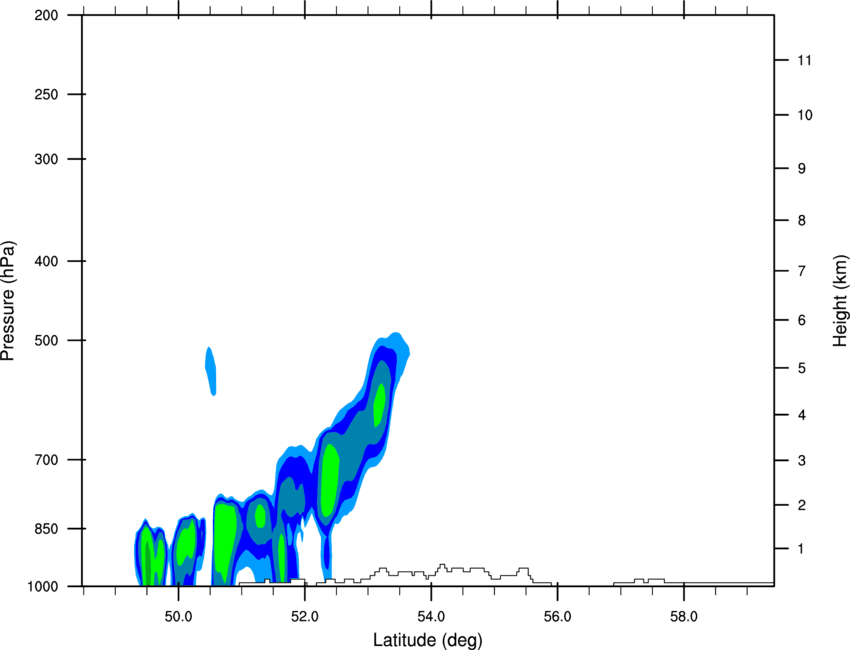The width and height of the screenshot is (850, 650).
Task: Click the terrain outline peak near 54 degrees
Action: coord(442,568)
